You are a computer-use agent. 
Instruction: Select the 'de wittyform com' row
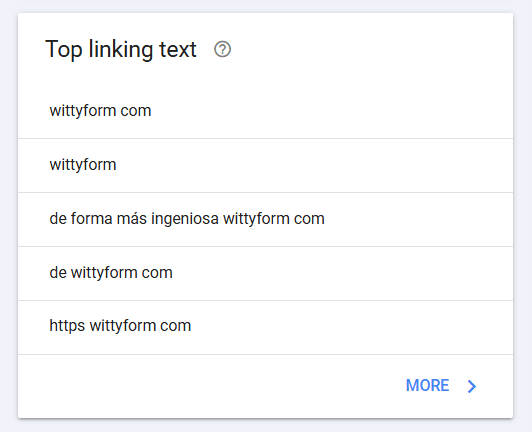click(265, 273)
